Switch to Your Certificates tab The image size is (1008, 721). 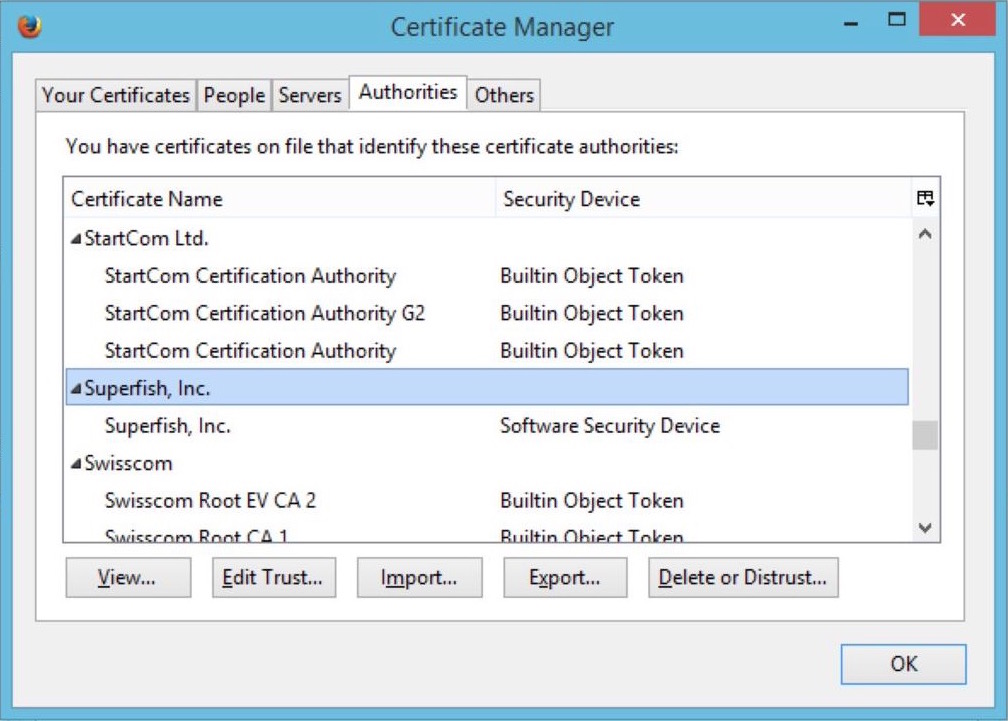[116, 95]
